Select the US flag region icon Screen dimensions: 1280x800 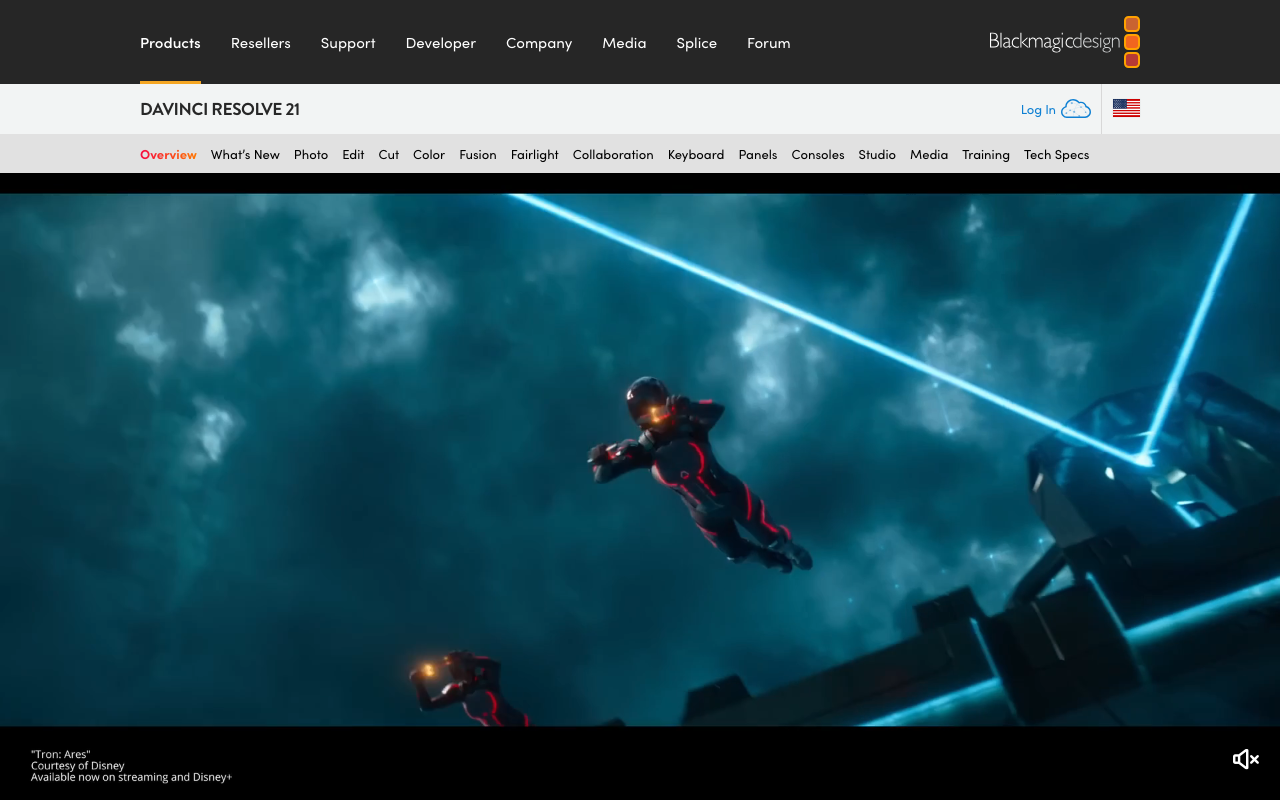click(1126, 108)
